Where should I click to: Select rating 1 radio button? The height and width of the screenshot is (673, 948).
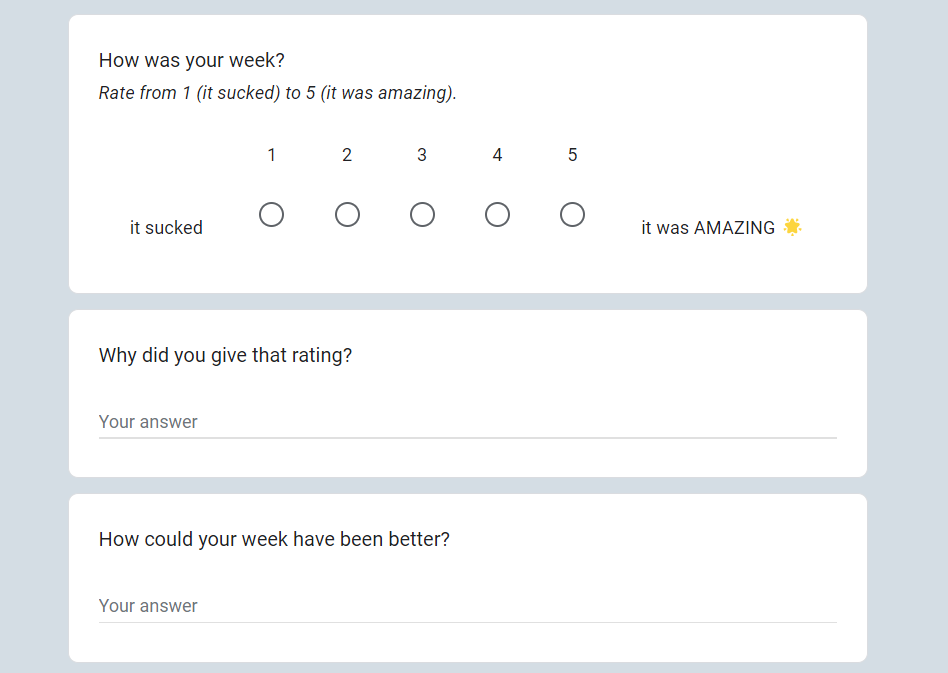pyautogui.click(x=271, y=215)
